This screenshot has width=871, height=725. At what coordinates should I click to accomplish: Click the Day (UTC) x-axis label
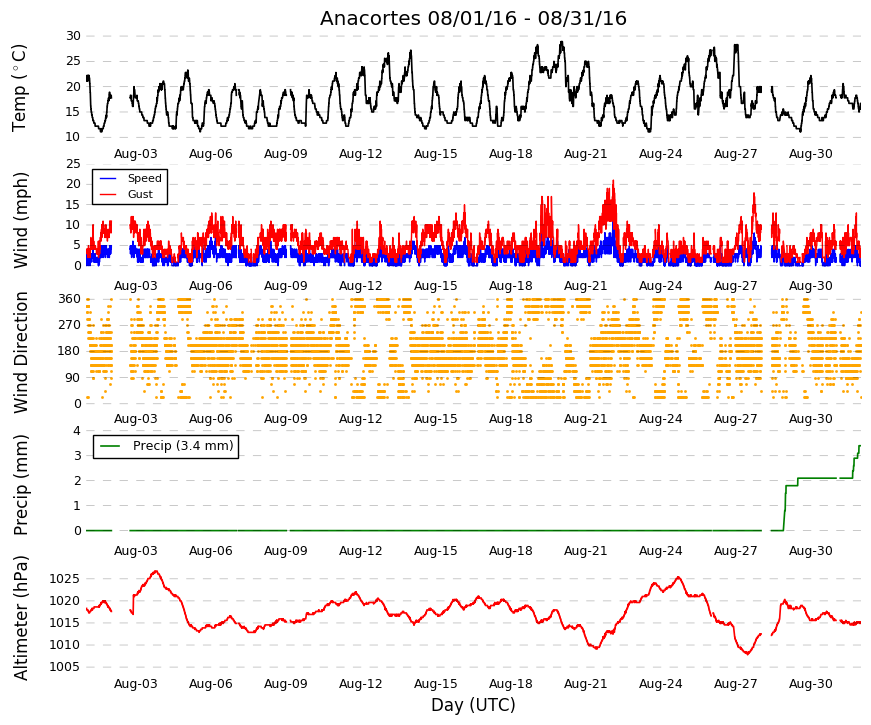click(473, 705)
